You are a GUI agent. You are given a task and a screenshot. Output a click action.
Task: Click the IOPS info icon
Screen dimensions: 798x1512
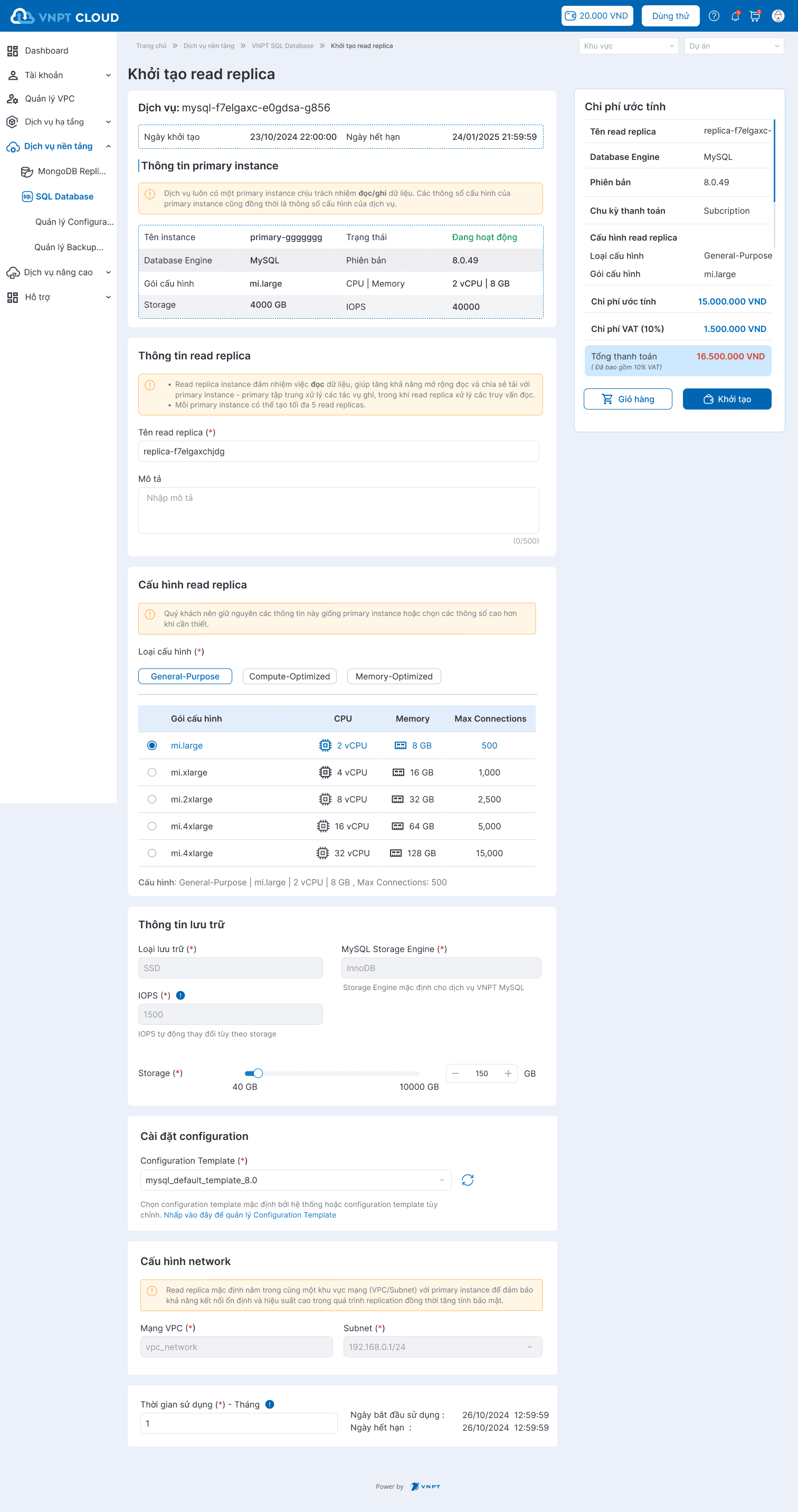181,995
